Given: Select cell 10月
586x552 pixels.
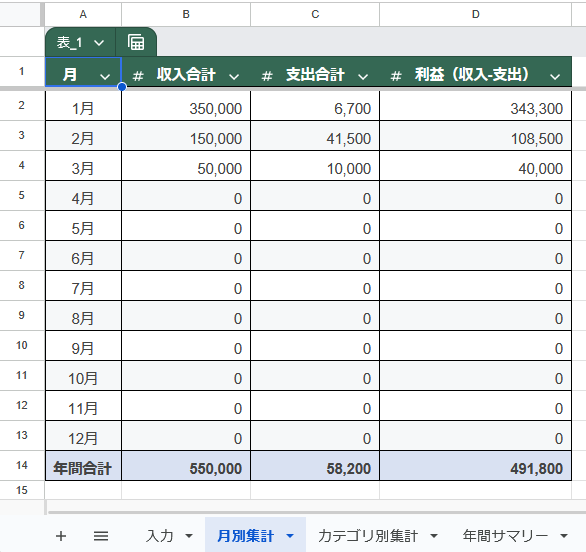Looking at the screenshot, I should 83,376.
